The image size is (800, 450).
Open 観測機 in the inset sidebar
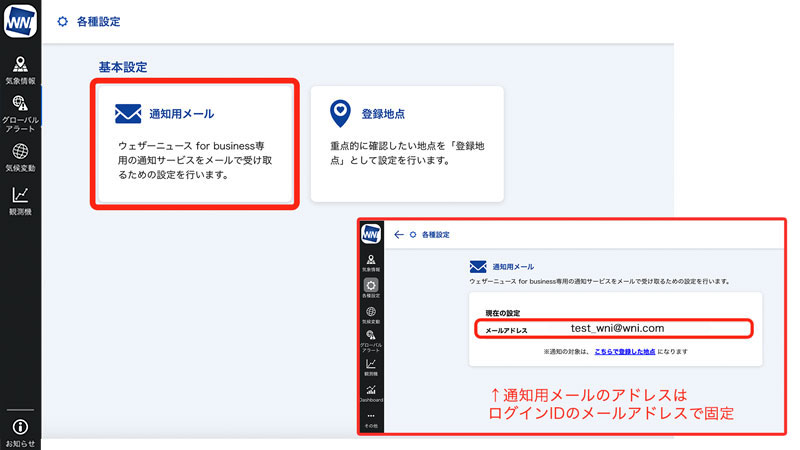[371, 367]
